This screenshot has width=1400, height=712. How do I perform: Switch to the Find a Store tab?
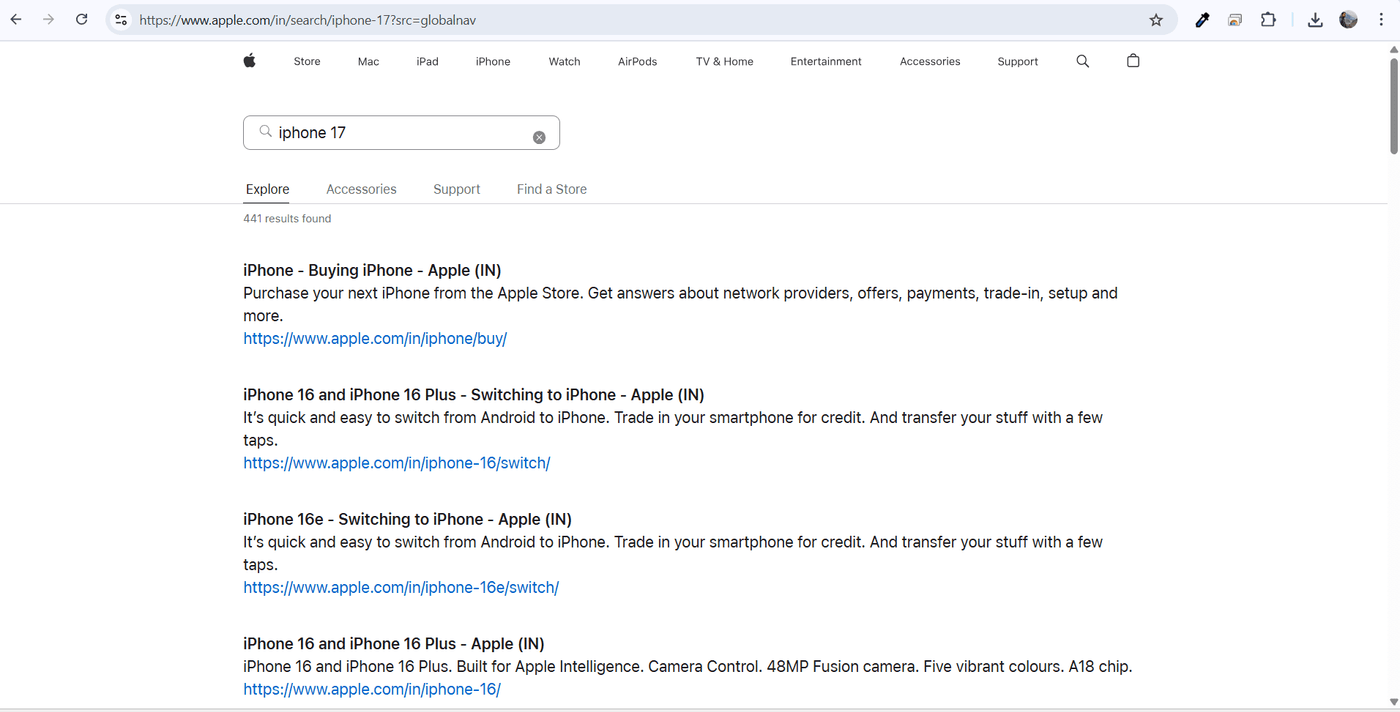552,189
